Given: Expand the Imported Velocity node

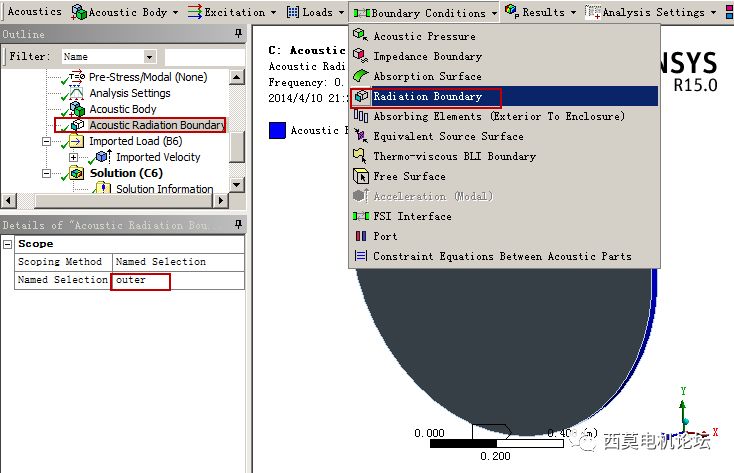Looking at the screenshot, I should (73, 157).
